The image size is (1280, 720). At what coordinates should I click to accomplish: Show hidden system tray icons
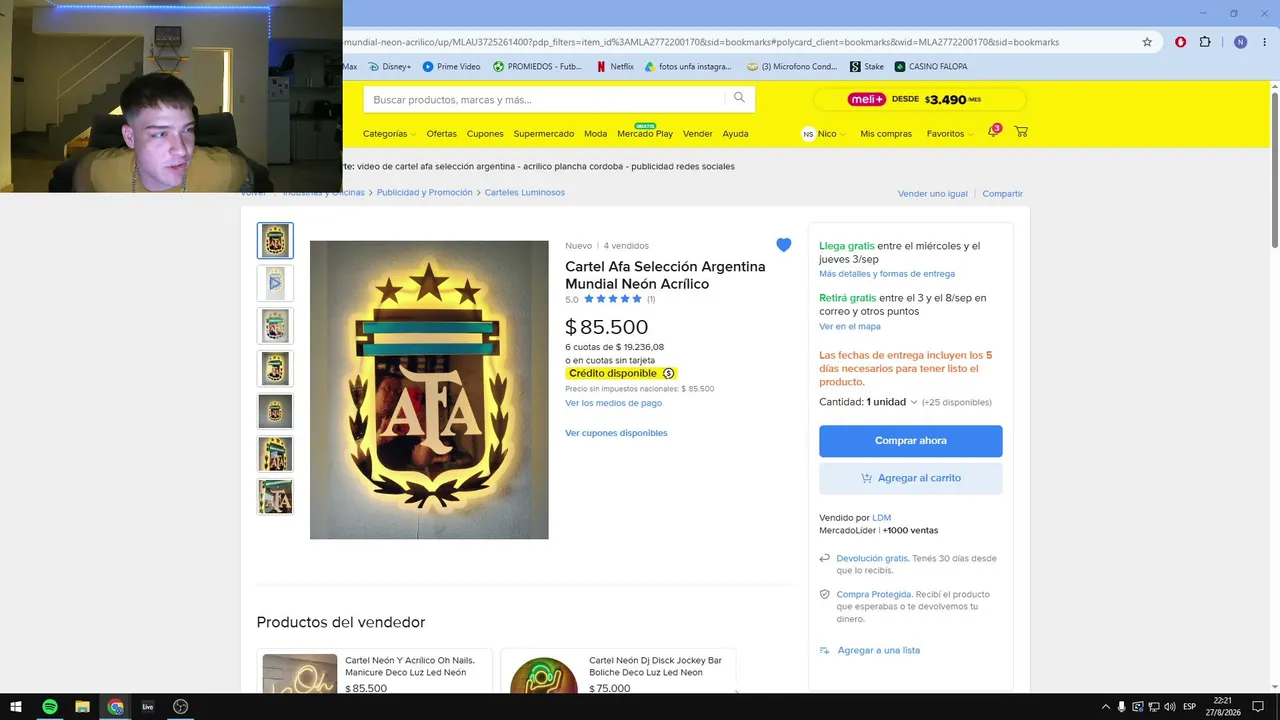(x=1105, y=707)
